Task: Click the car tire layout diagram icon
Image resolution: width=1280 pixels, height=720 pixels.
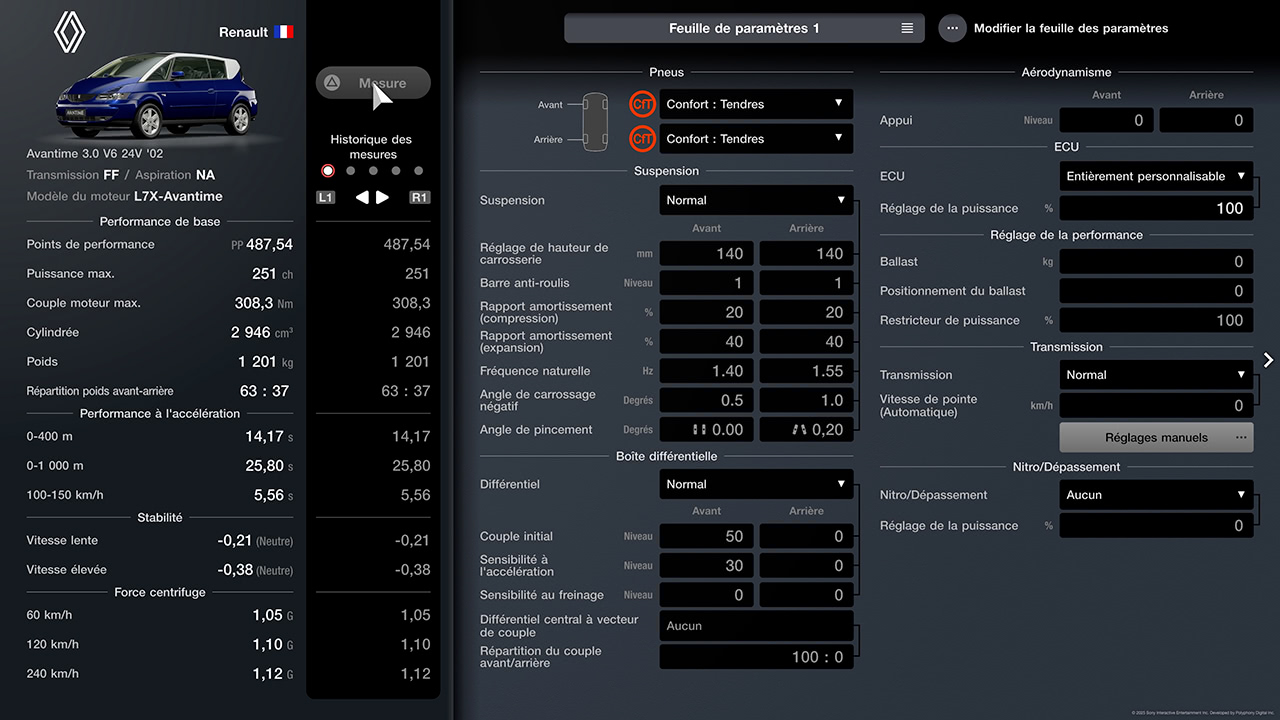Action: pyautogui.click(x=595, y=122)
